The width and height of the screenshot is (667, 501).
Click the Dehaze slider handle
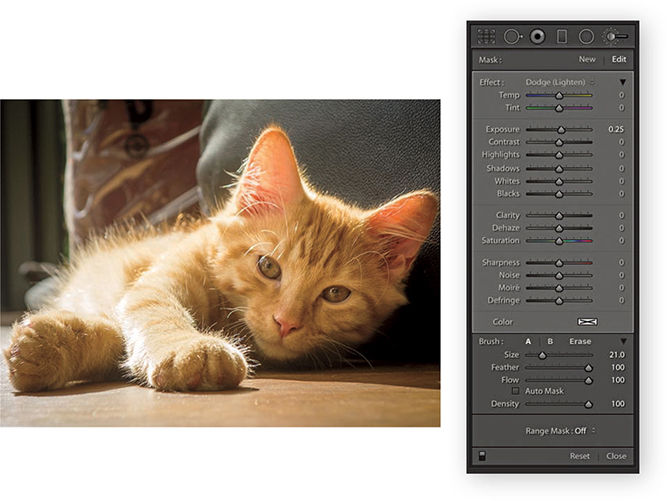559,228
